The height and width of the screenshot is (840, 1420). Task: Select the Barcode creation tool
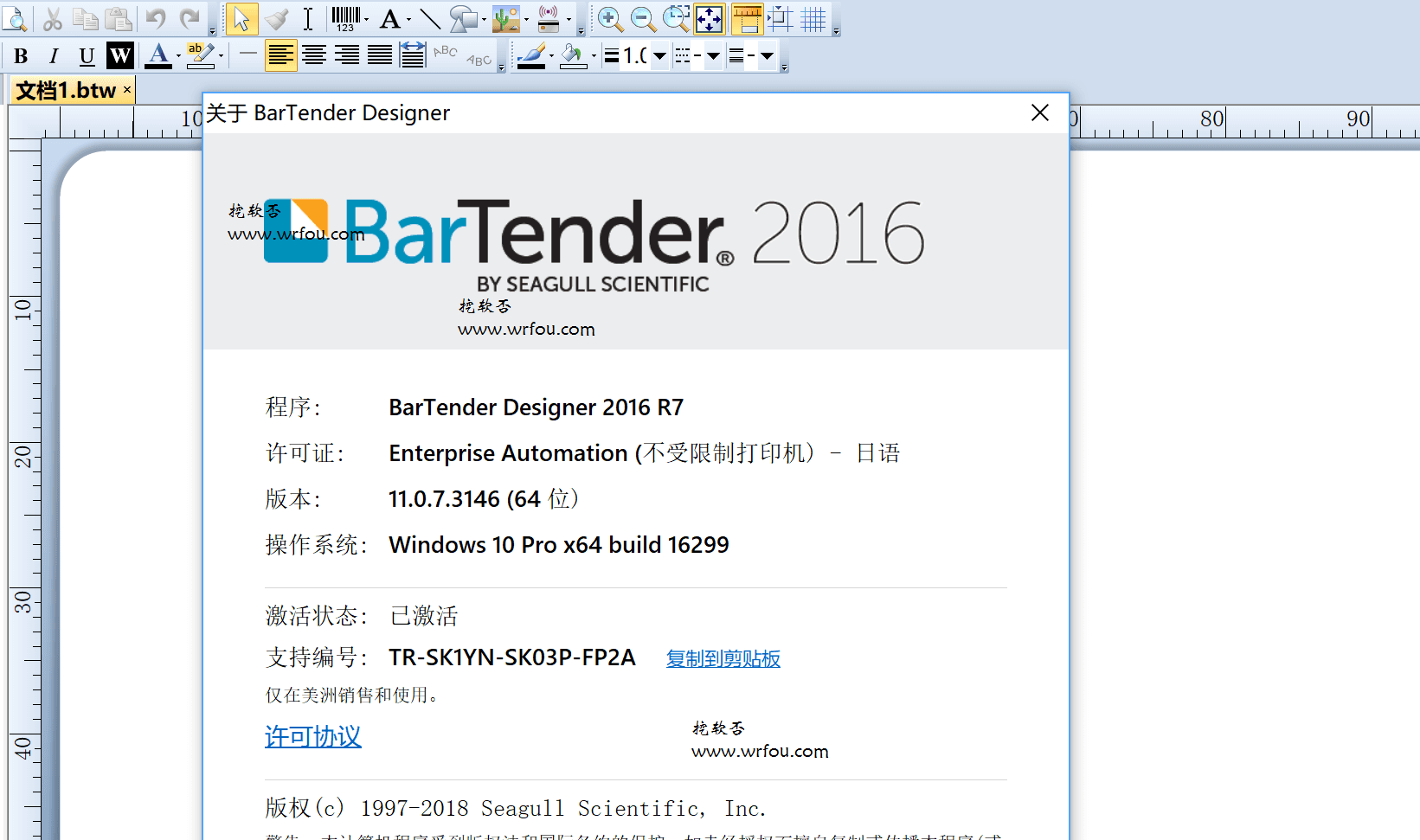click(344, 18)
